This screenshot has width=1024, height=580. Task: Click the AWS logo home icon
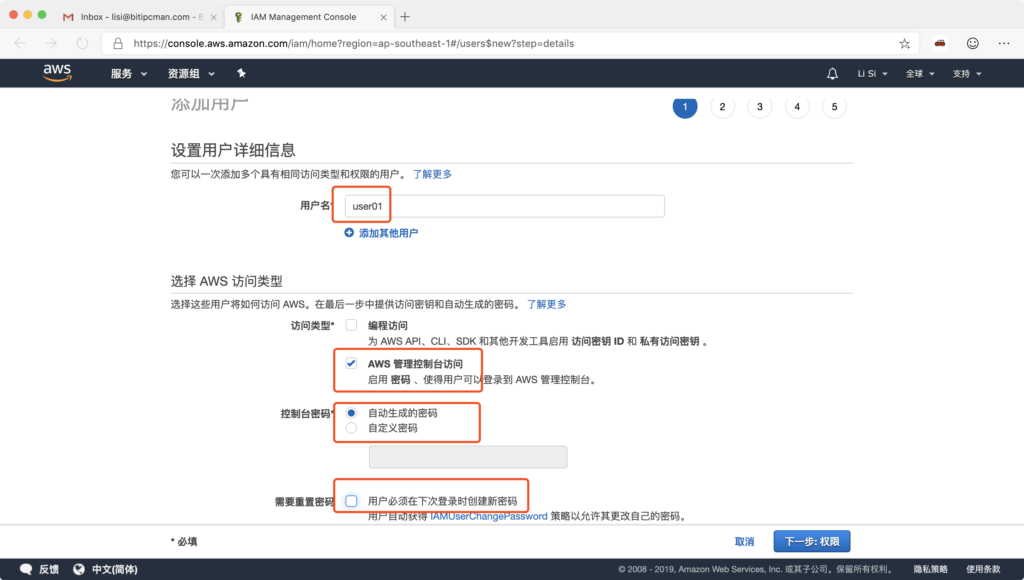[57, 72]
